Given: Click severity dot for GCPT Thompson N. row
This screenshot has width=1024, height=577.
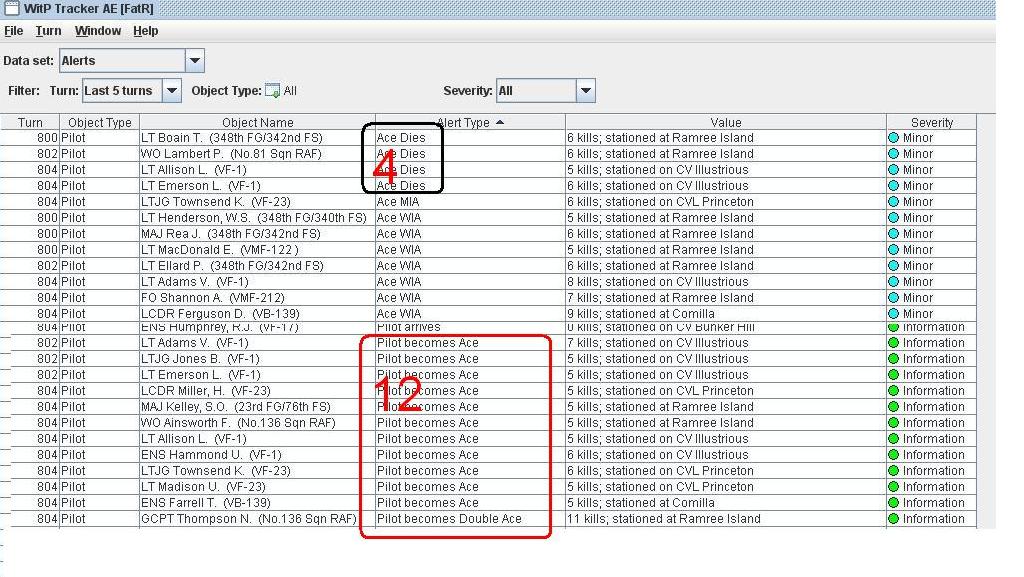Looking at the screenshot, I should (893, 519).
